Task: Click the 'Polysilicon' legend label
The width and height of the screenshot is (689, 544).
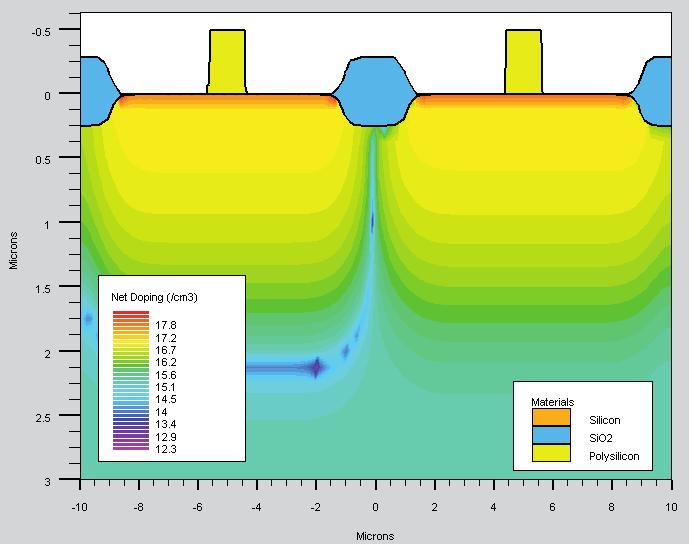Action: [x=614, y=456]
